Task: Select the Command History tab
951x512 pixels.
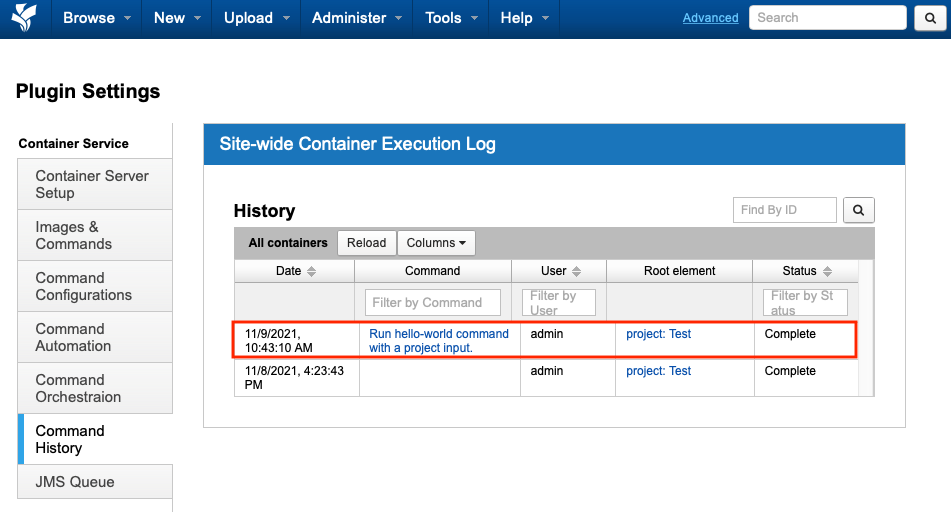Action: (70, 439)
